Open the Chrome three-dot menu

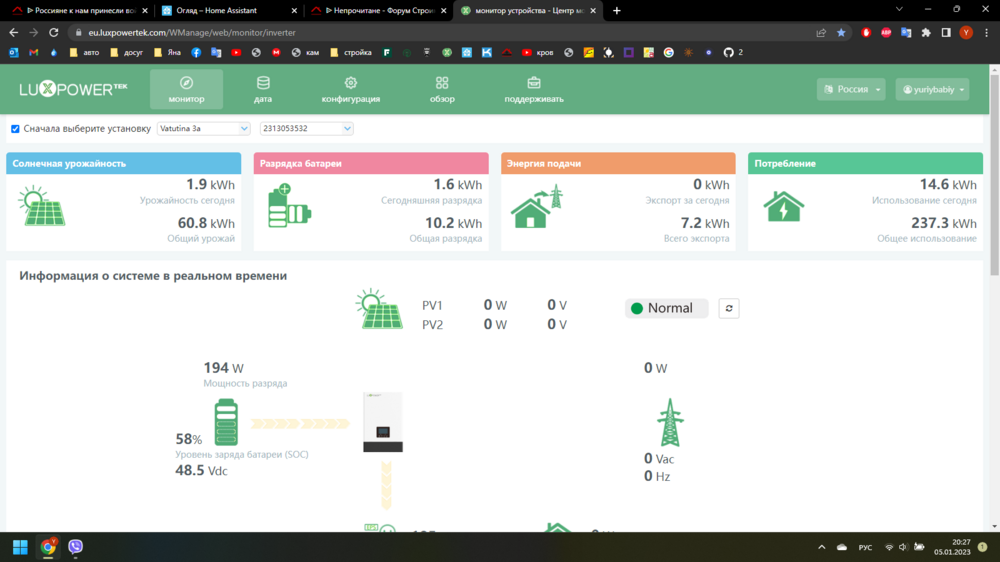986,33
